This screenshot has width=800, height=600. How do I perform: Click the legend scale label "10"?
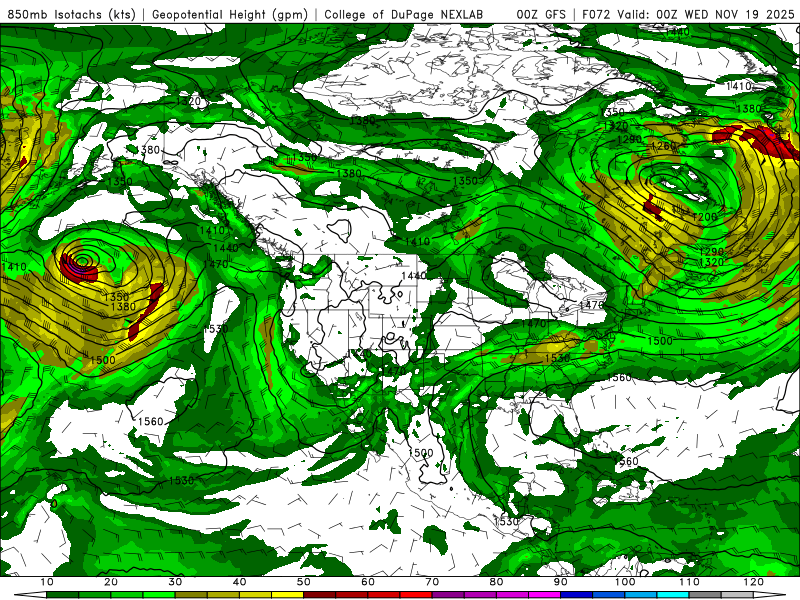(x=46, y=582)
